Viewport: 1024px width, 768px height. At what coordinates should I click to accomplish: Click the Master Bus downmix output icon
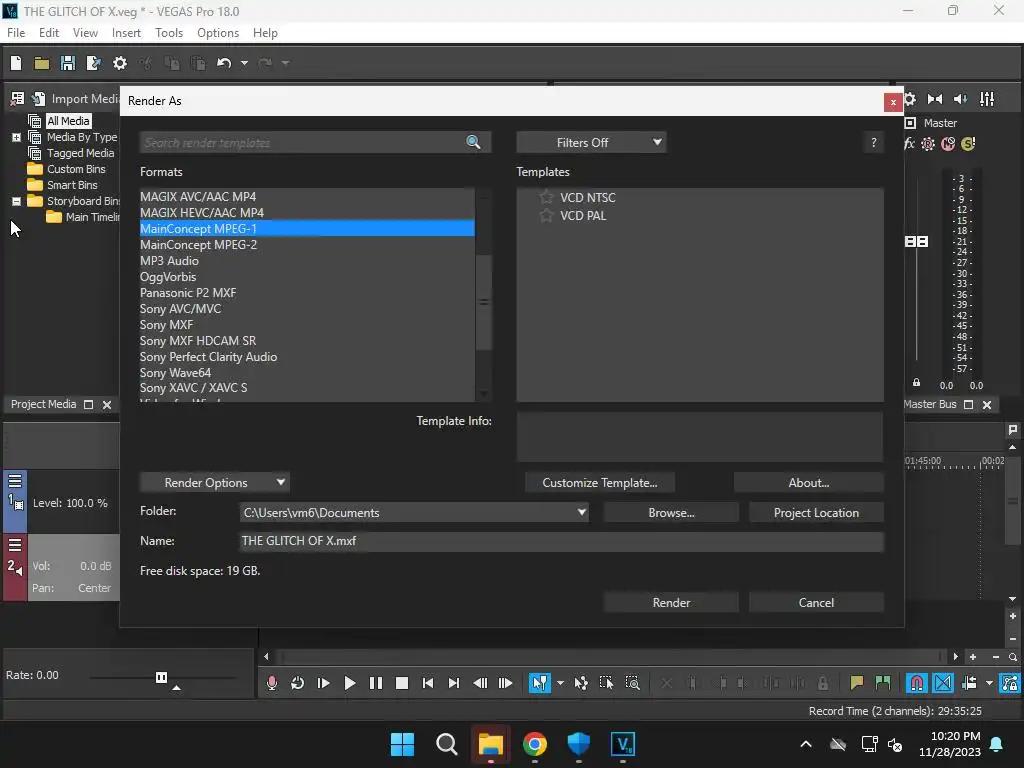pos(935,99)
